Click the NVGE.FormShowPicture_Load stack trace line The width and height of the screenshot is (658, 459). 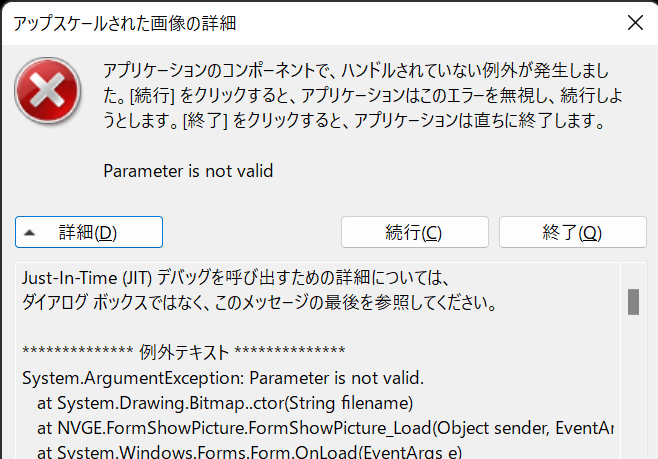[325, 428]
